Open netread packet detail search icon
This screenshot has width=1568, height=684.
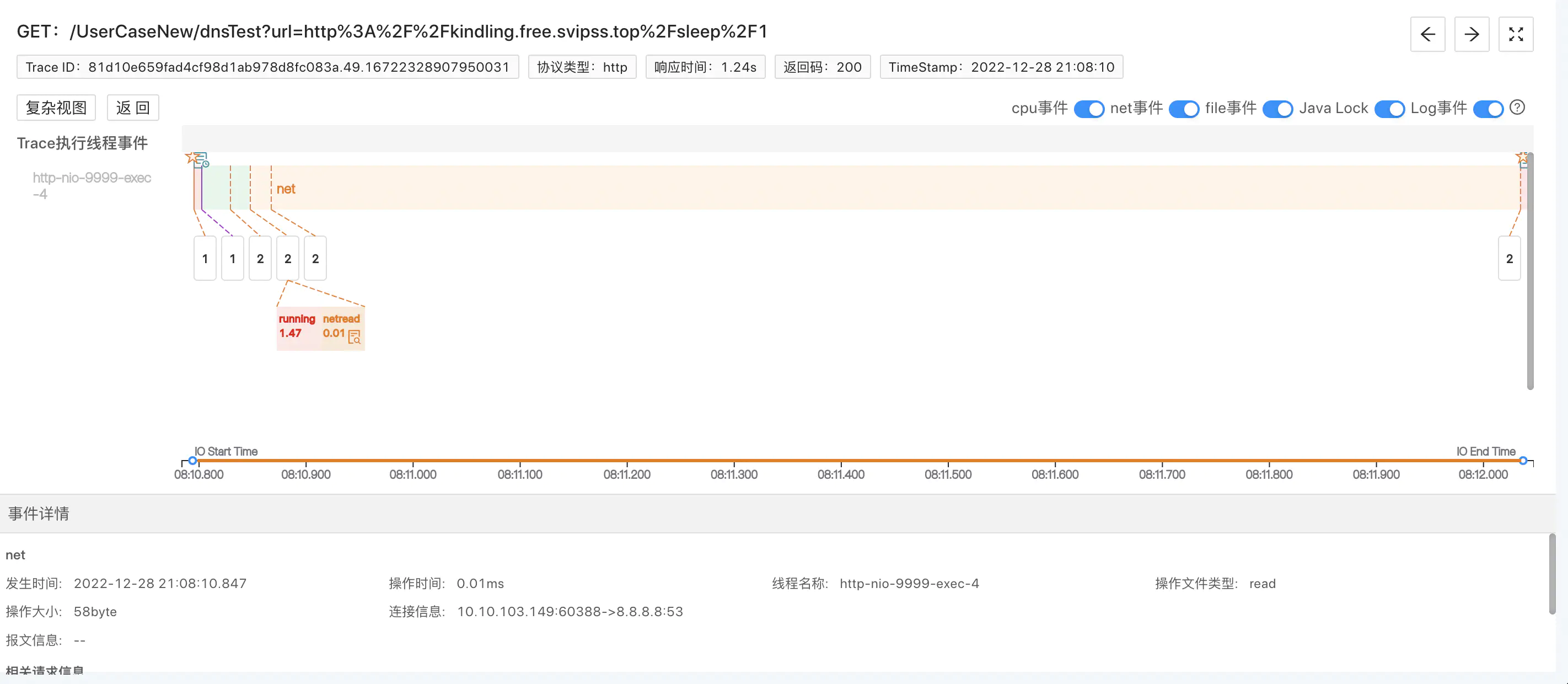click(355, 337)
